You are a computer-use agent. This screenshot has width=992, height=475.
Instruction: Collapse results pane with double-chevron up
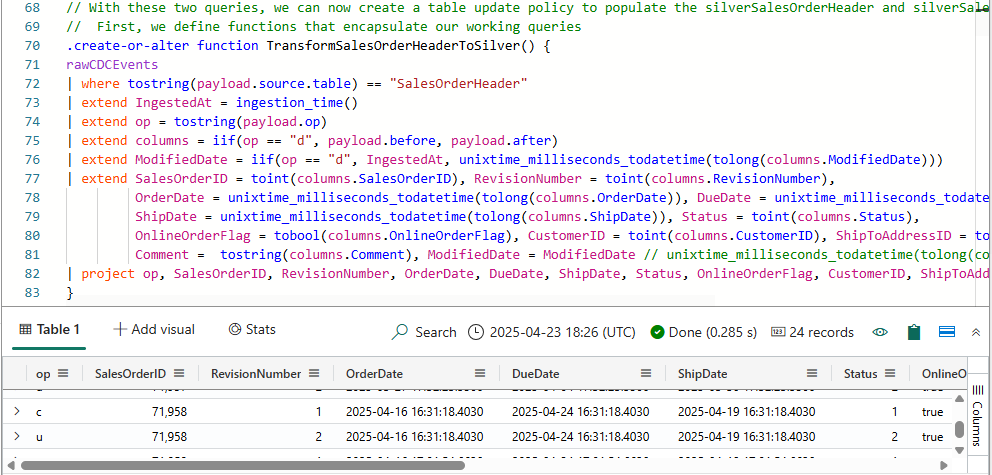[x=976, y=332]
